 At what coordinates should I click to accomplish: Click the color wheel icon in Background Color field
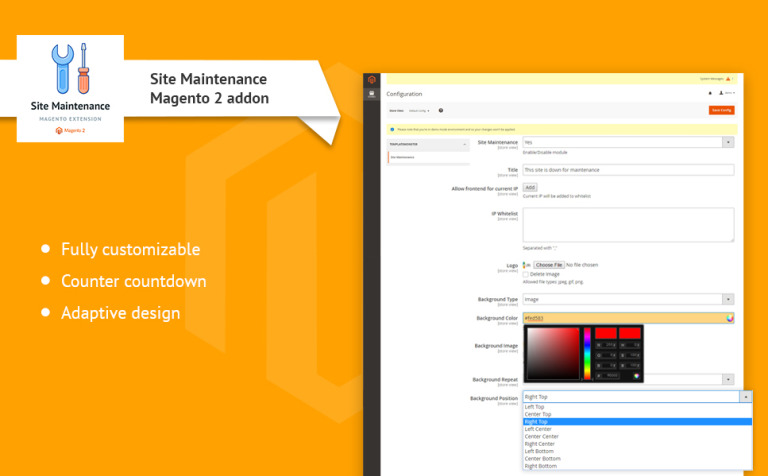click(730, 318)
